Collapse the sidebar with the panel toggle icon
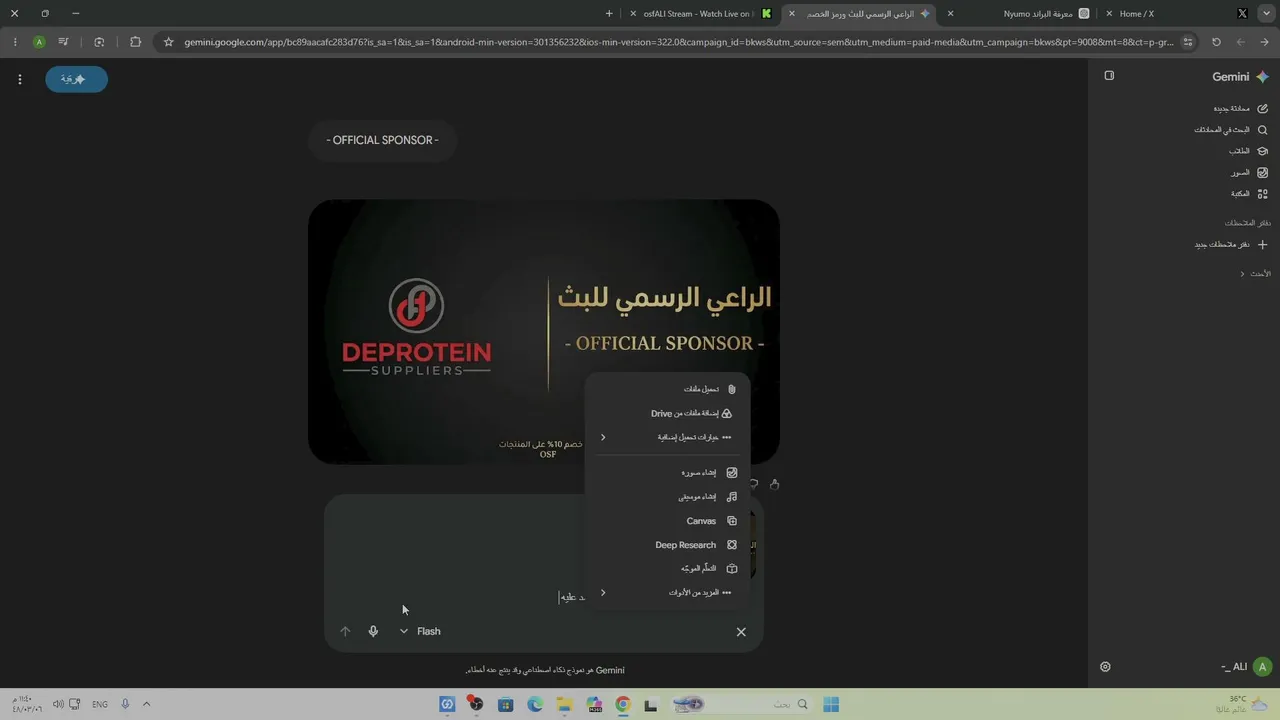 tap(1109, 76)
